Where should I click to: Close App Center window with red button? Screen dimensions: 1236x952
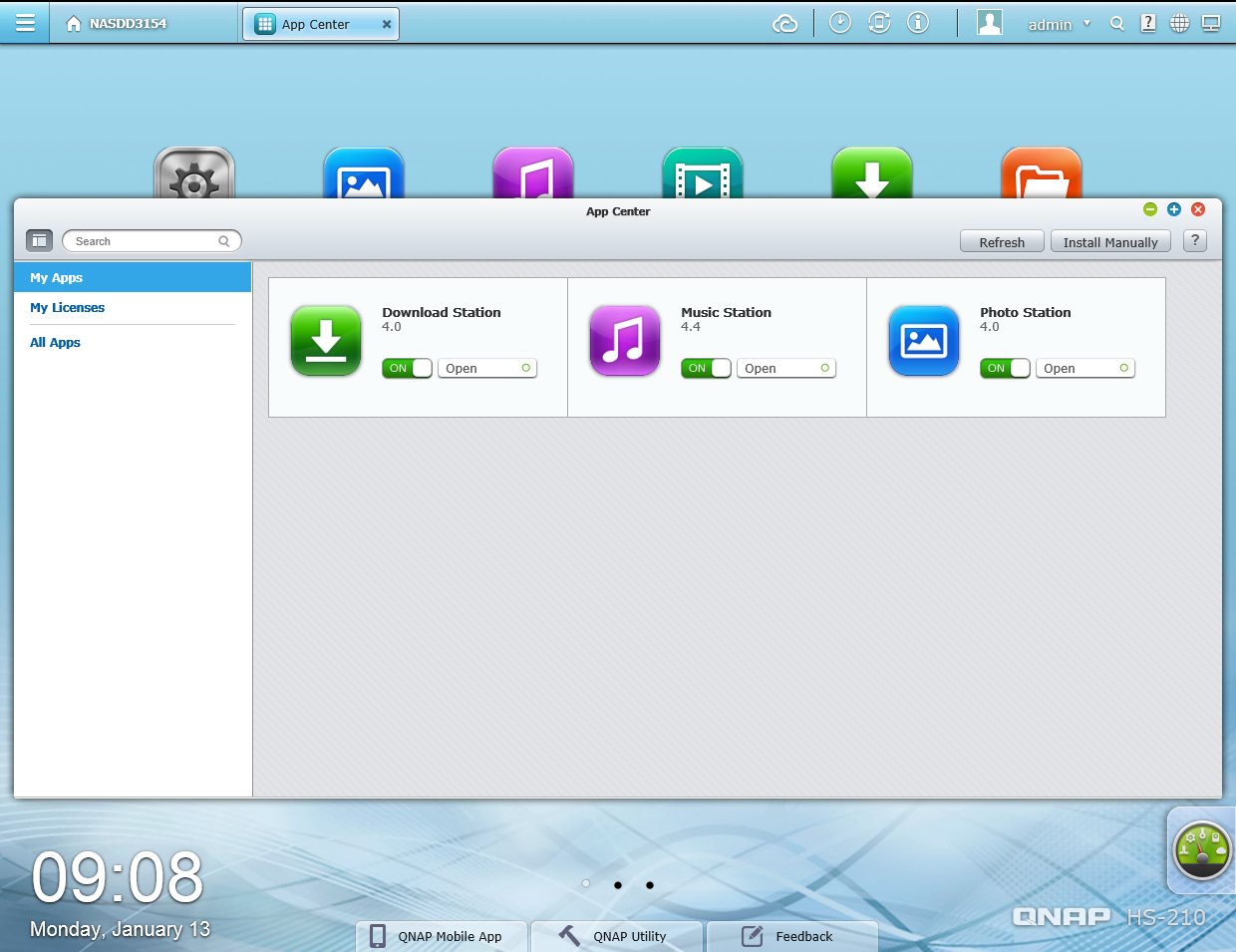pos(1198,209)
